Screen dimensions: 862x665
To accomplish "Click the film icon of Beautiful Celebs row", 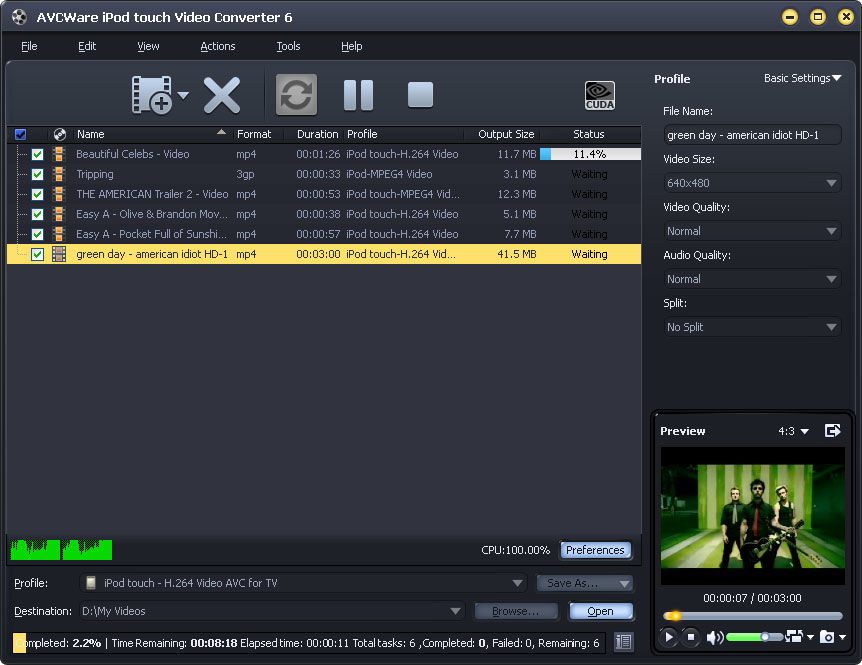I will tap(59, 154).
